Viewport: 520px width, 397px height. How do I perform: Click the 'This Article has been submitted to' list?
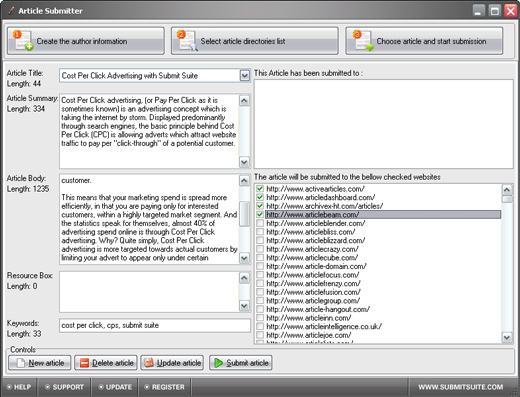point(384,124)
